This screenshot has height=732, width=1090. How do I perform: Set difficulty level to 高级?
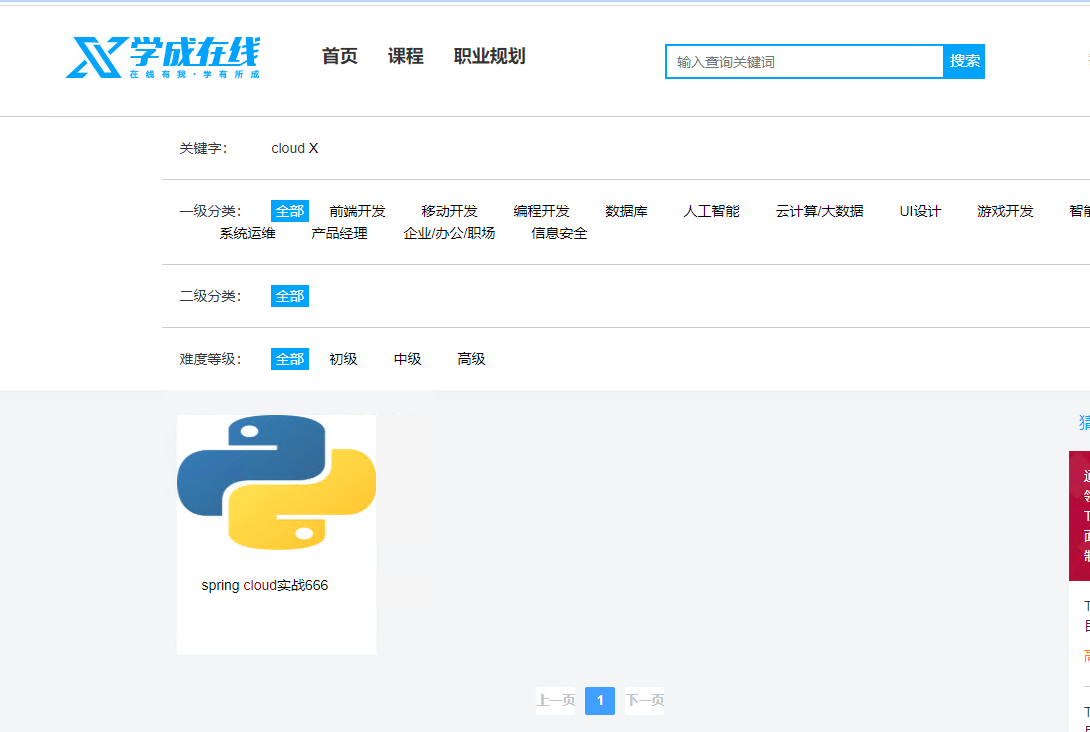471,359
